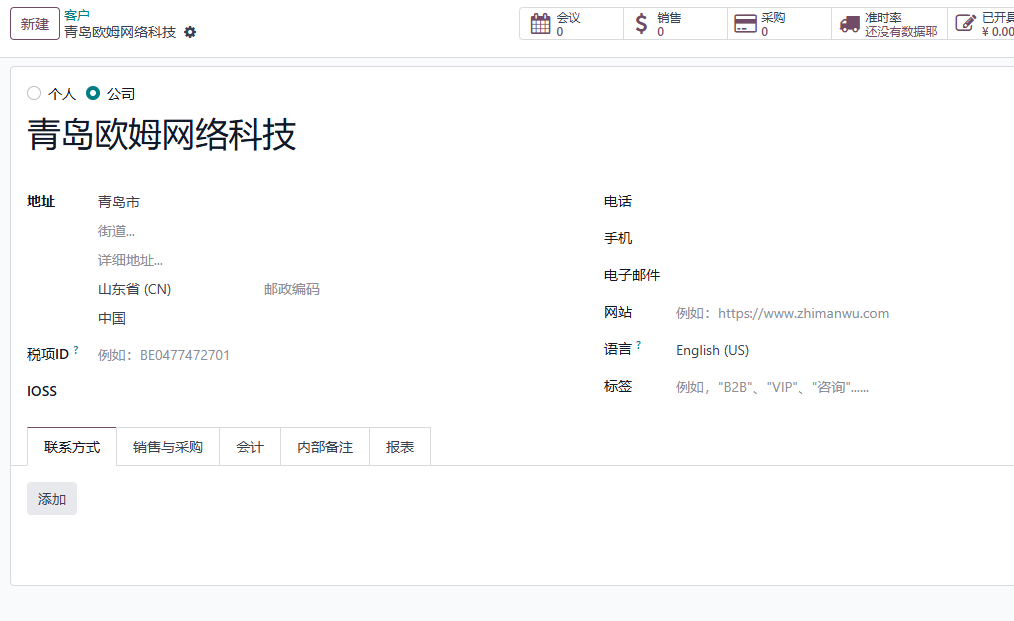Click the 添加 button
Screen dimensions: 1014x621
coord(52,499)
